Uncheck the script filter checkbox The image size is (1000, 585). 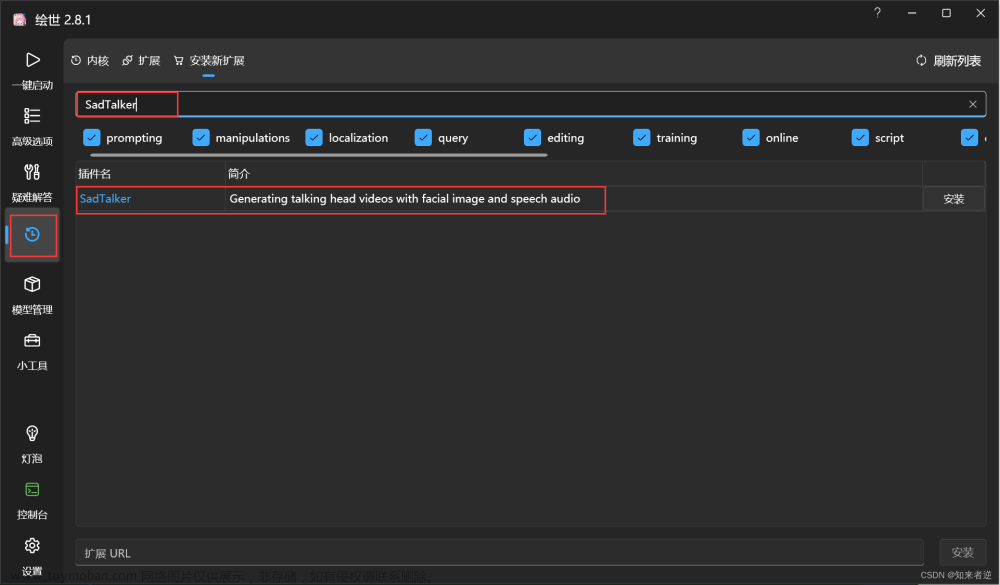(x=860, y=138)
